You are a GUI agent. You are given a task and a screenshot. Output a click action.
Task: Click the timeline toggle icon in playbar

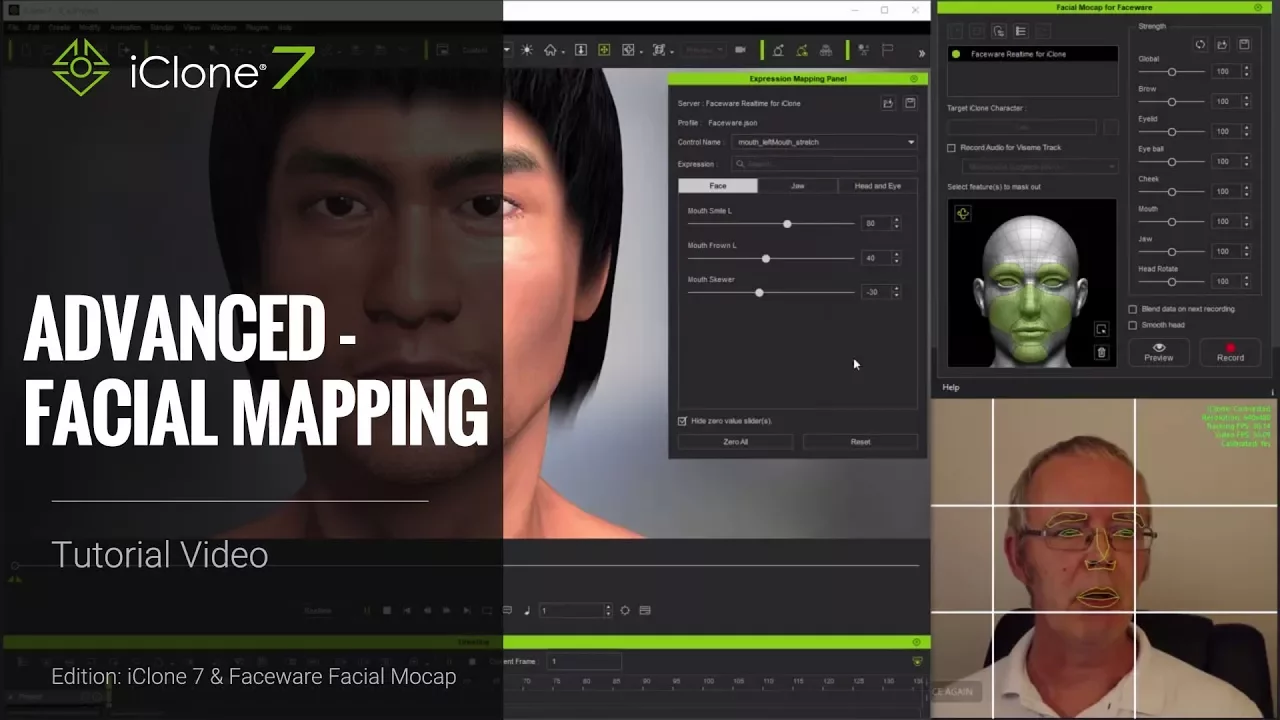(x=645, y=610)
